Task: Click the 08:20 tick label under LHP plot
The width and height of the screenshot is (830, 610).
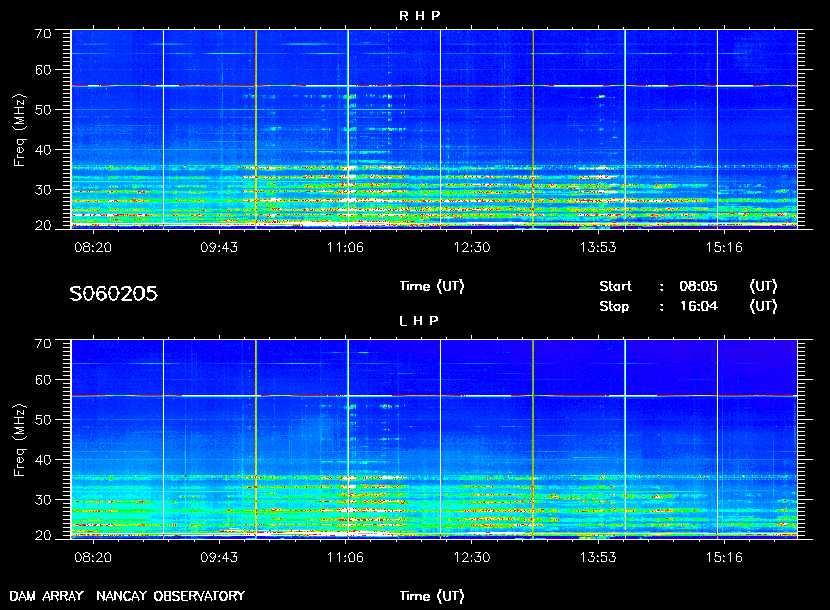Action: tap(93, 558)
